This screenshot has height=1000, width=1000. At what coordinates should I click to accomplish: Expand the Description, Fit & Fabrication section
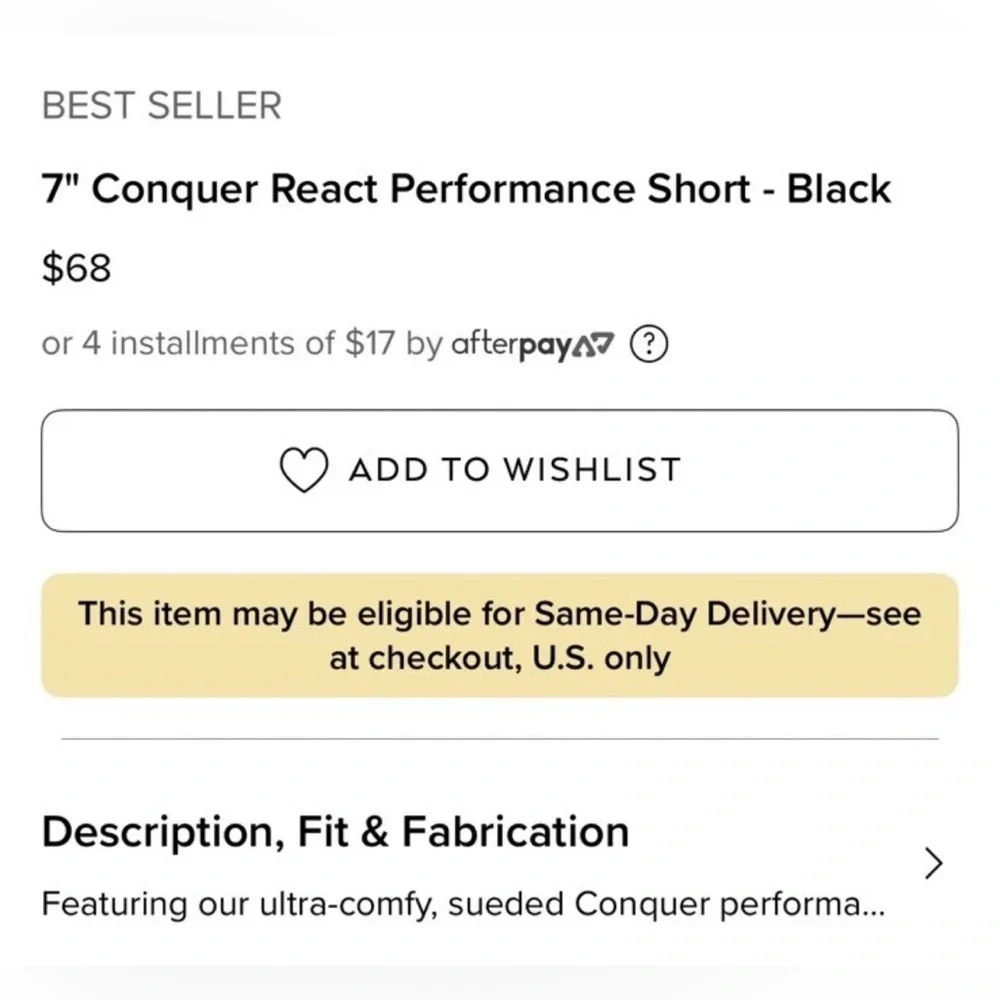(x=335, y=830)
